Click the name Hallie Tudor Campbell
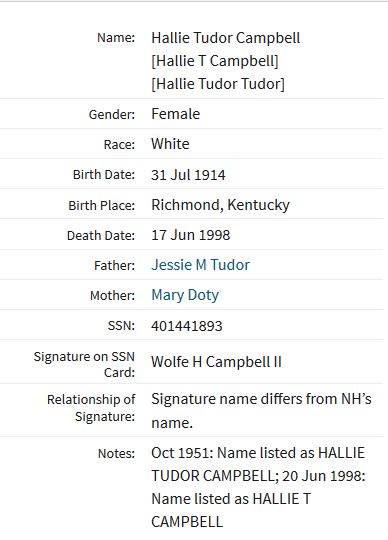Viewport: 388px width, 540px height. point(226,38)
